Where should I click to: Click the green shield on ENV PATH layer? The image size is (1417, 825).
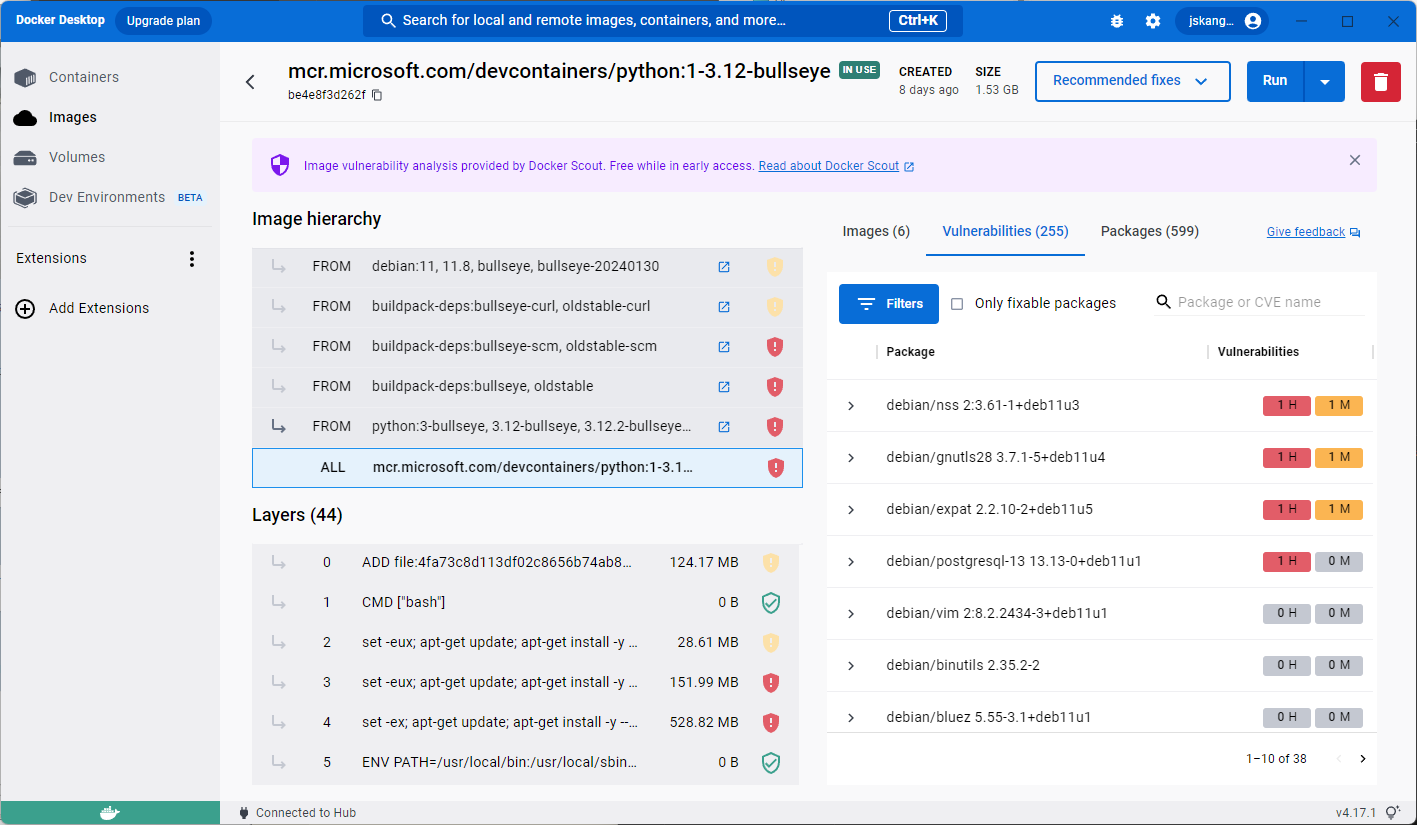[770, 763]
